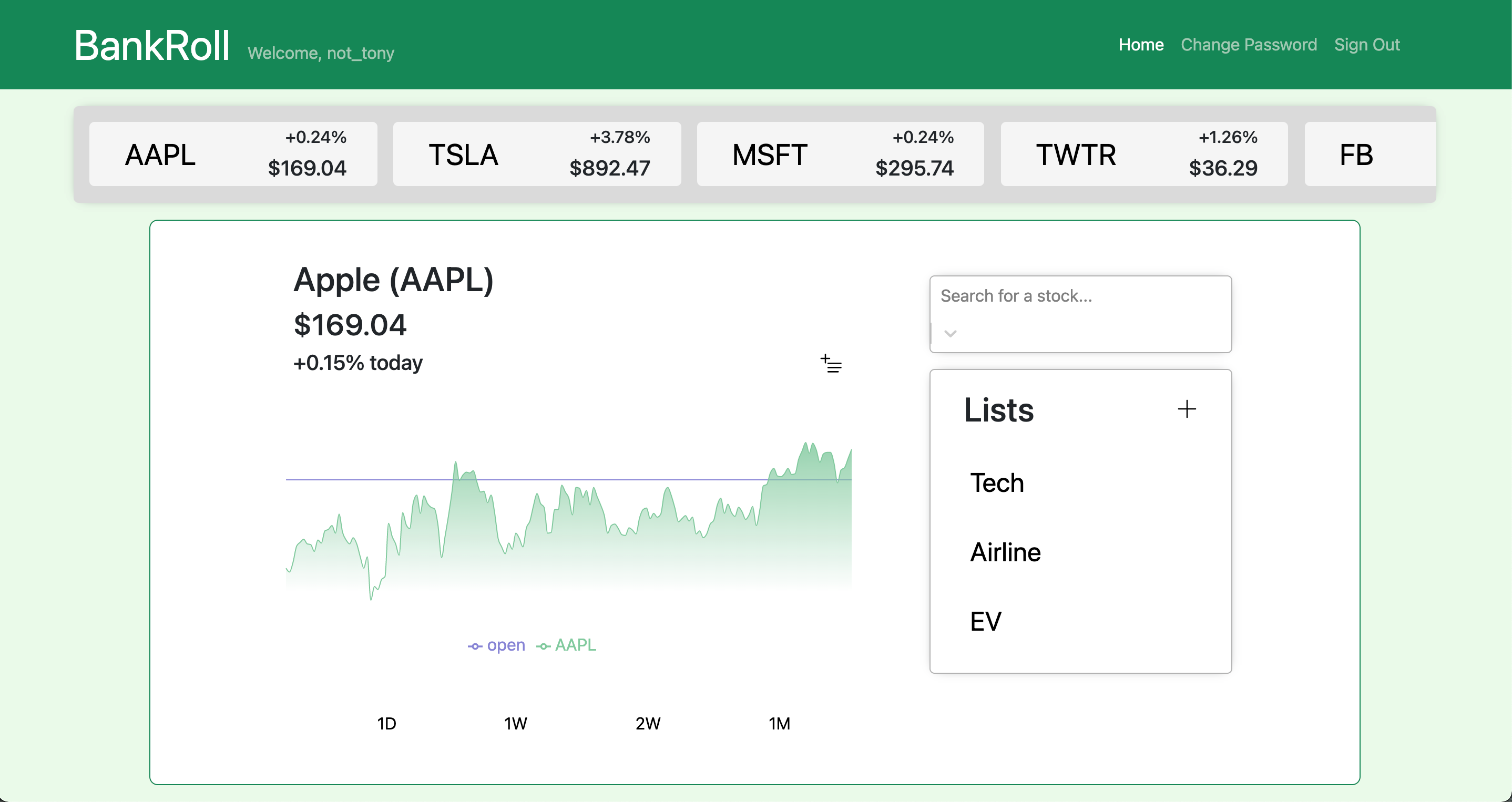Click the '+0.15% today' text
Screen dimensions: 1512x802
click(357, 363)
